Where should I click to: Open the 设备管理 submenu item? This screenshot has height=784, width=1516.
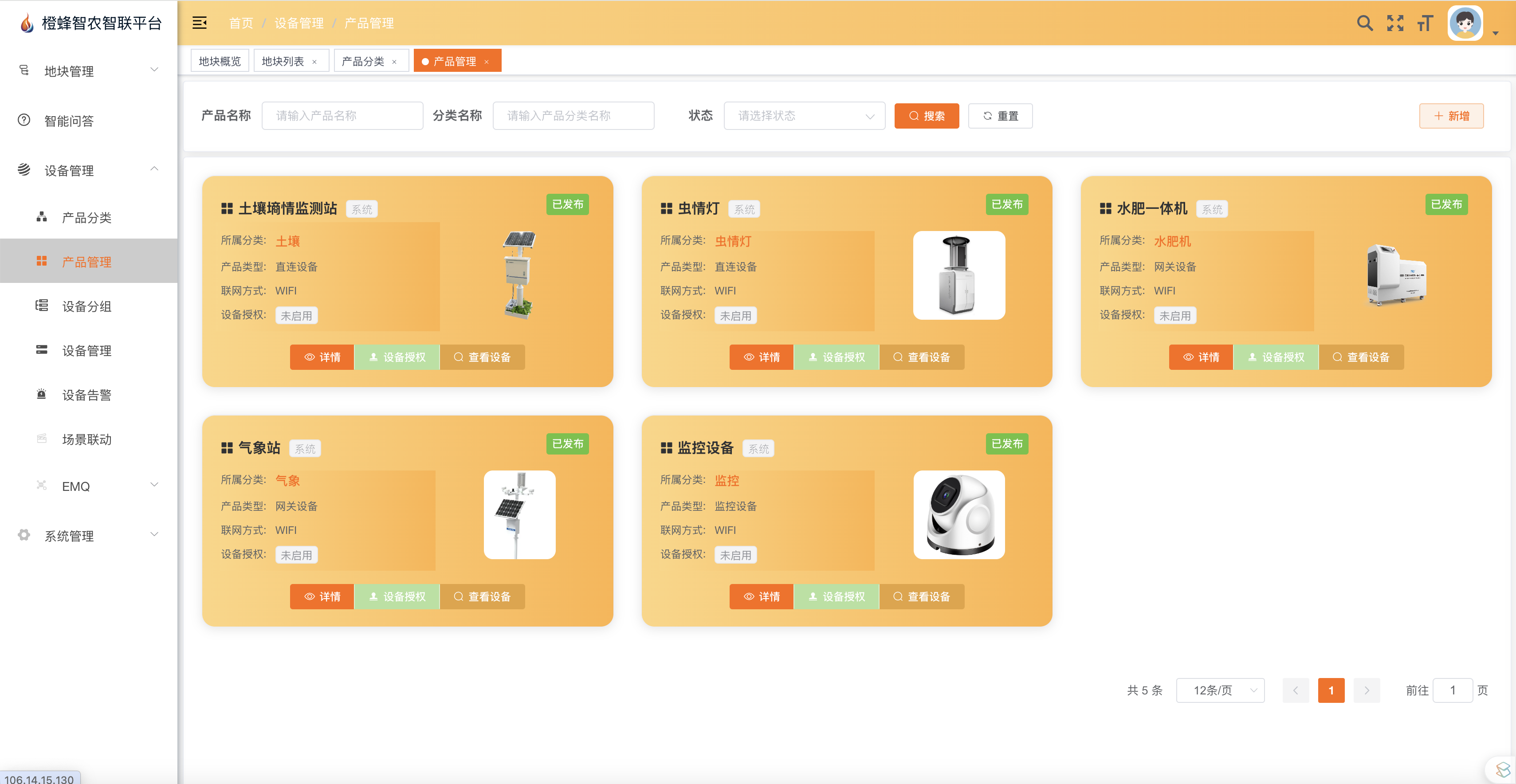coord(88,351)
